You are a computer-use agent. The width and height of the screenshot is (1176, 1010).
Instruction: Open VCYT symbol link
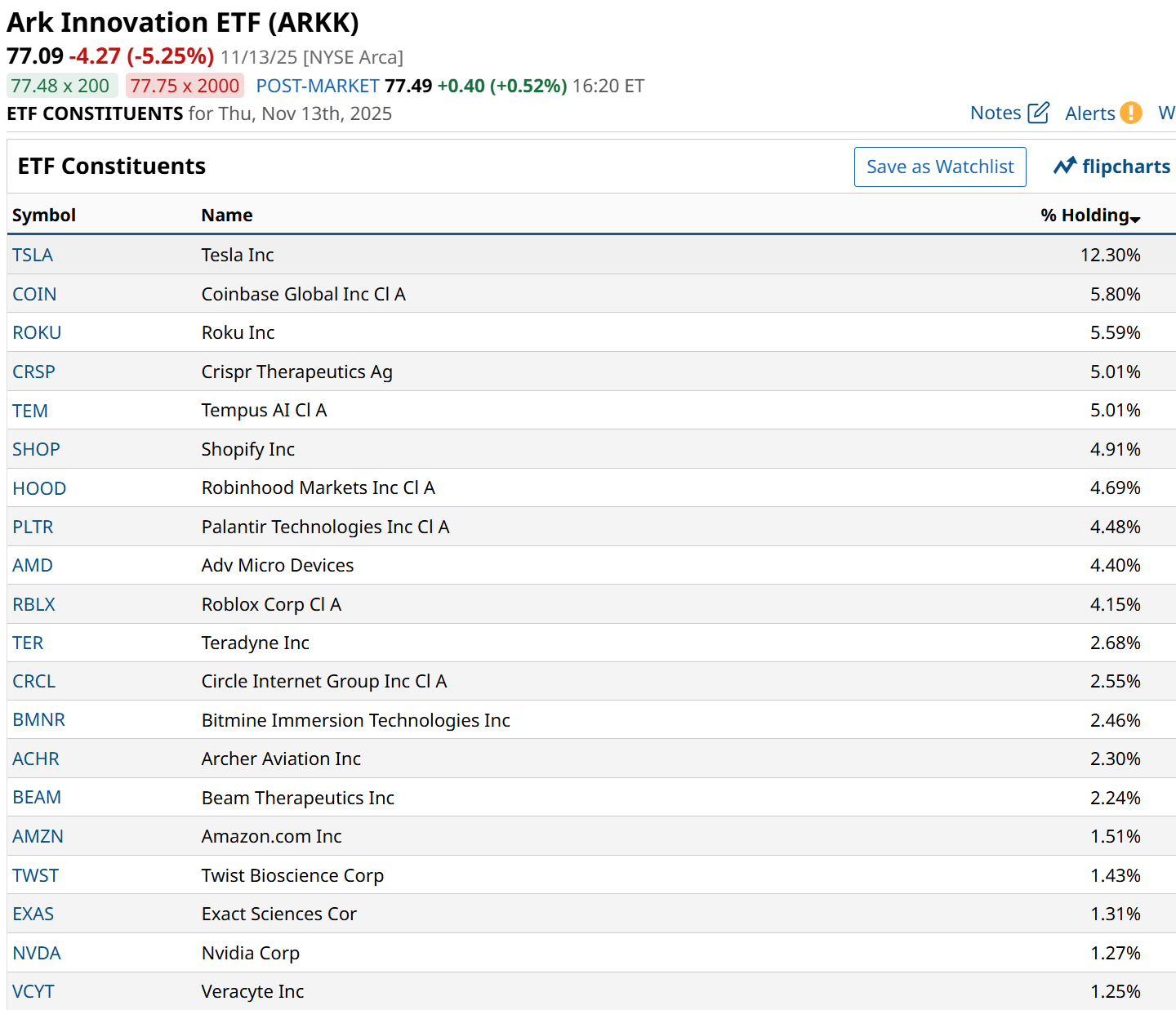33,991
